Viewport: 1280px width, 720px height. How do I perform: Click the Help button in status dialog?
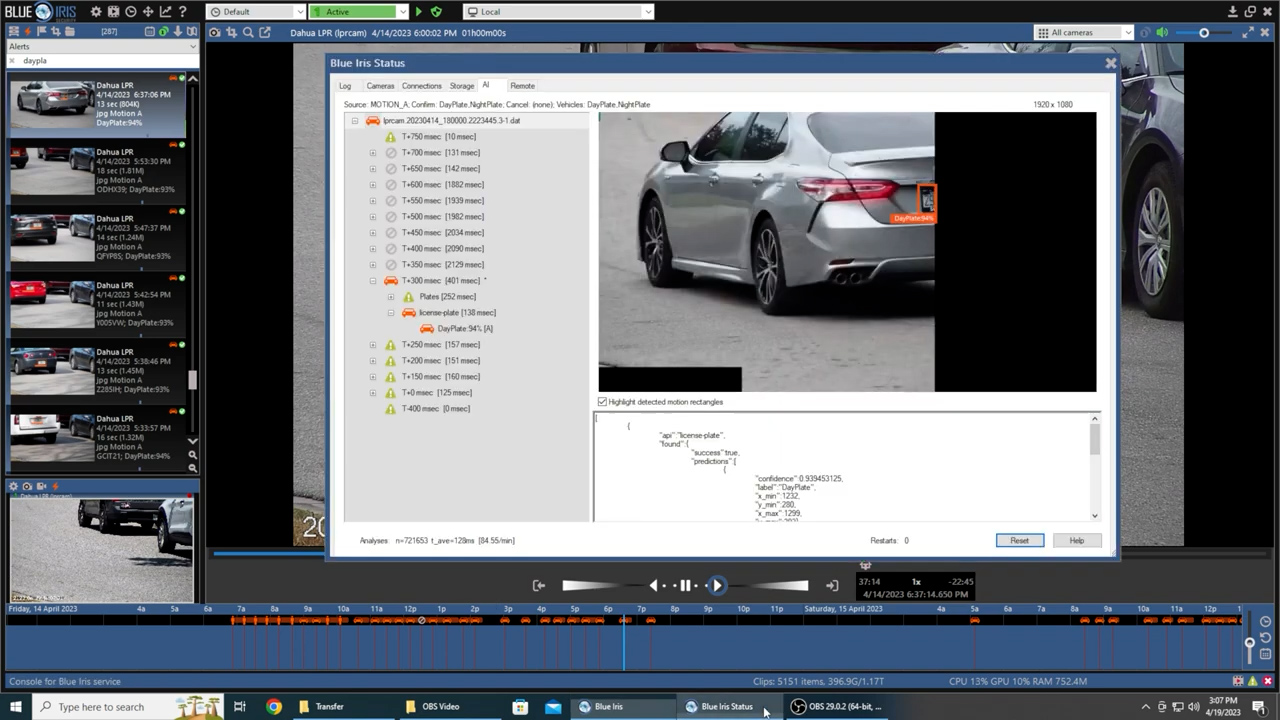[x=1076, y=540]
